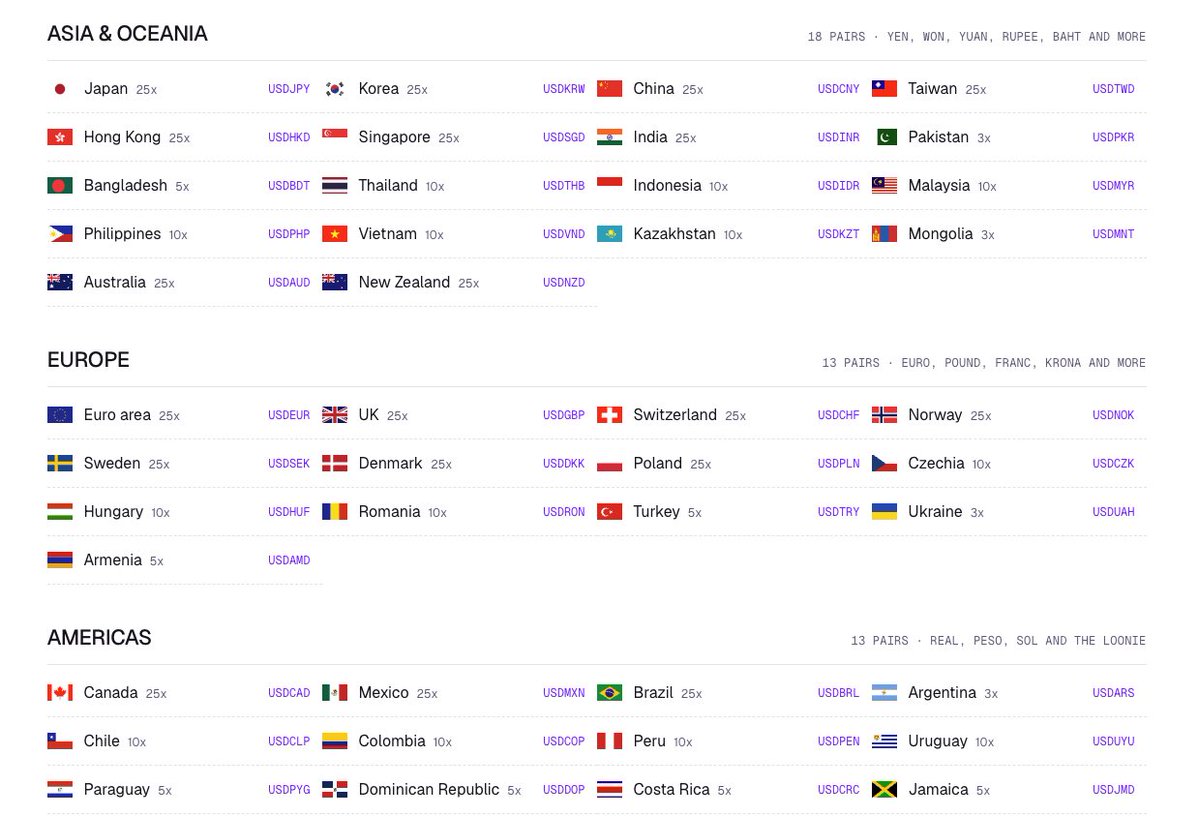1199x816 pixels.
Task: Open the USDMXN ticker link
Action: [x=564, y=692]
